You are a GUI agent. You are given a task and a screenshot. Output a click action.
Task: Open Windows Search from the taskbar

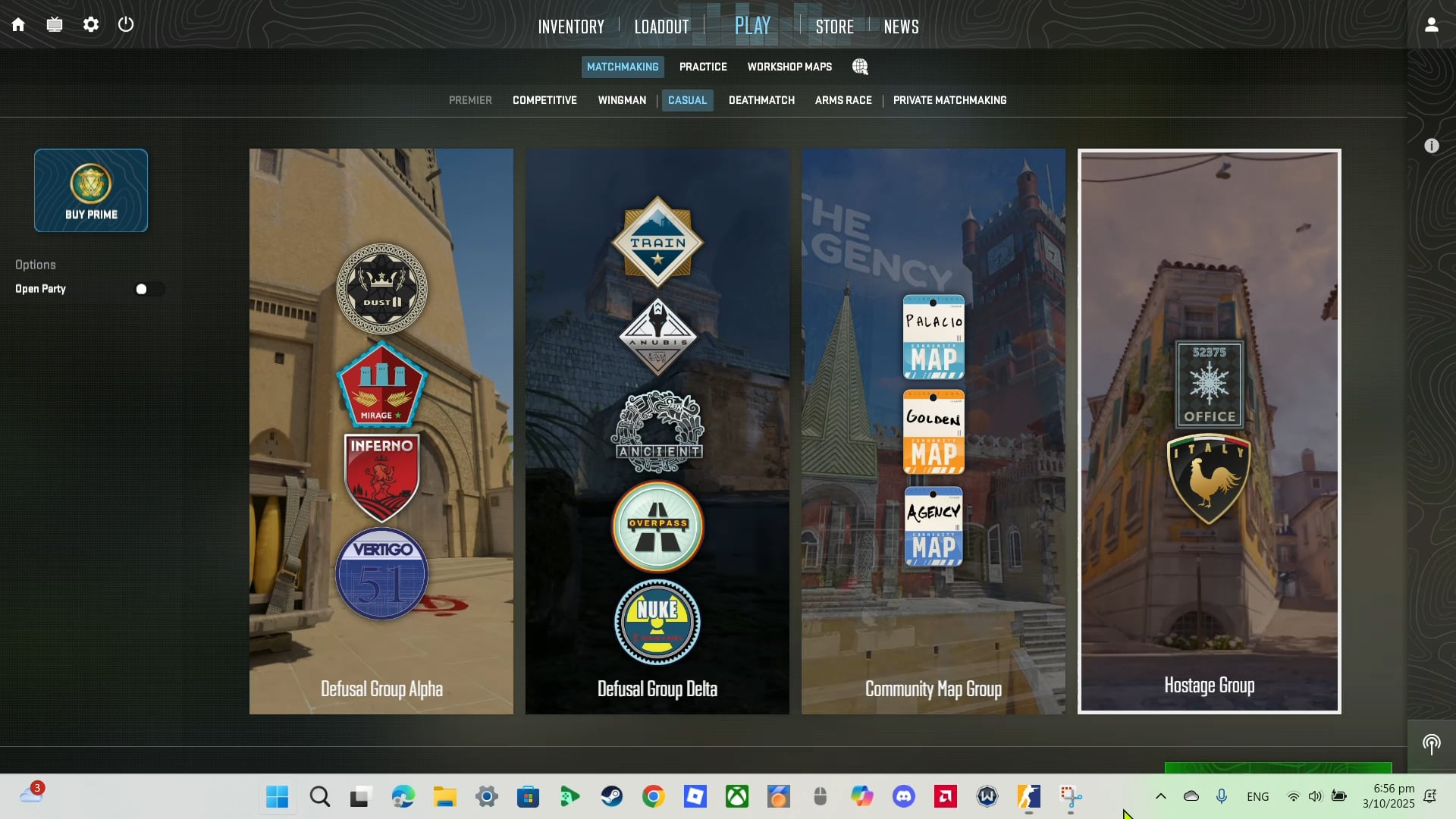[x=319, y=796]
